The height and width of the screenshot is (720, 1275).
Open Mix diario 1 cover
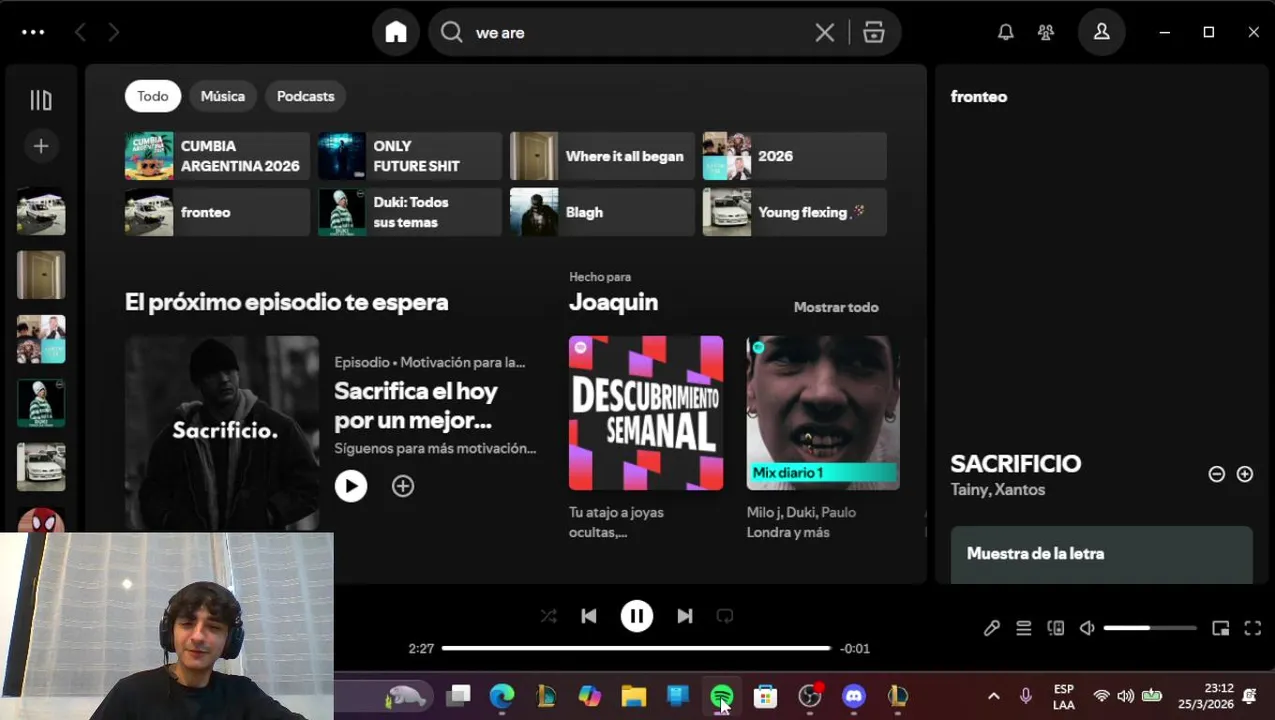click(823, 413)
